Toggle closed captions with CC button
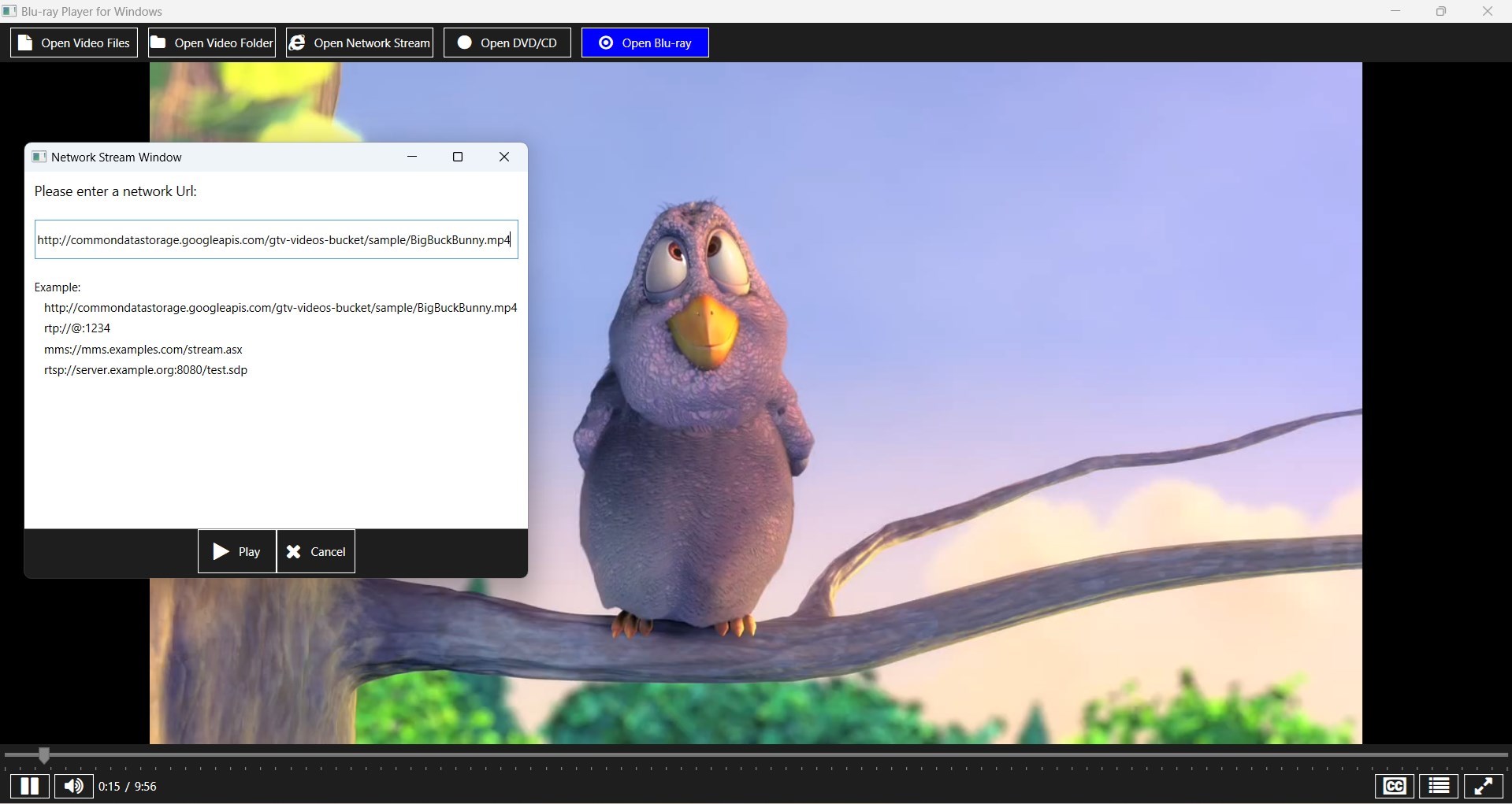1512x804 pixels. tap(1393, 785)
